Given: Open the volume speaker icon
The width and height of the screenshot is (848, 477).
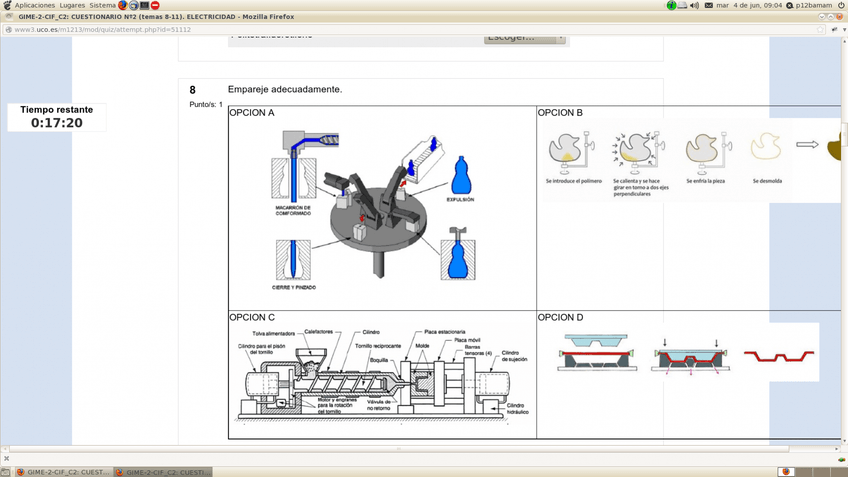Looking at the screenshot, I should (x=695, y=5).
